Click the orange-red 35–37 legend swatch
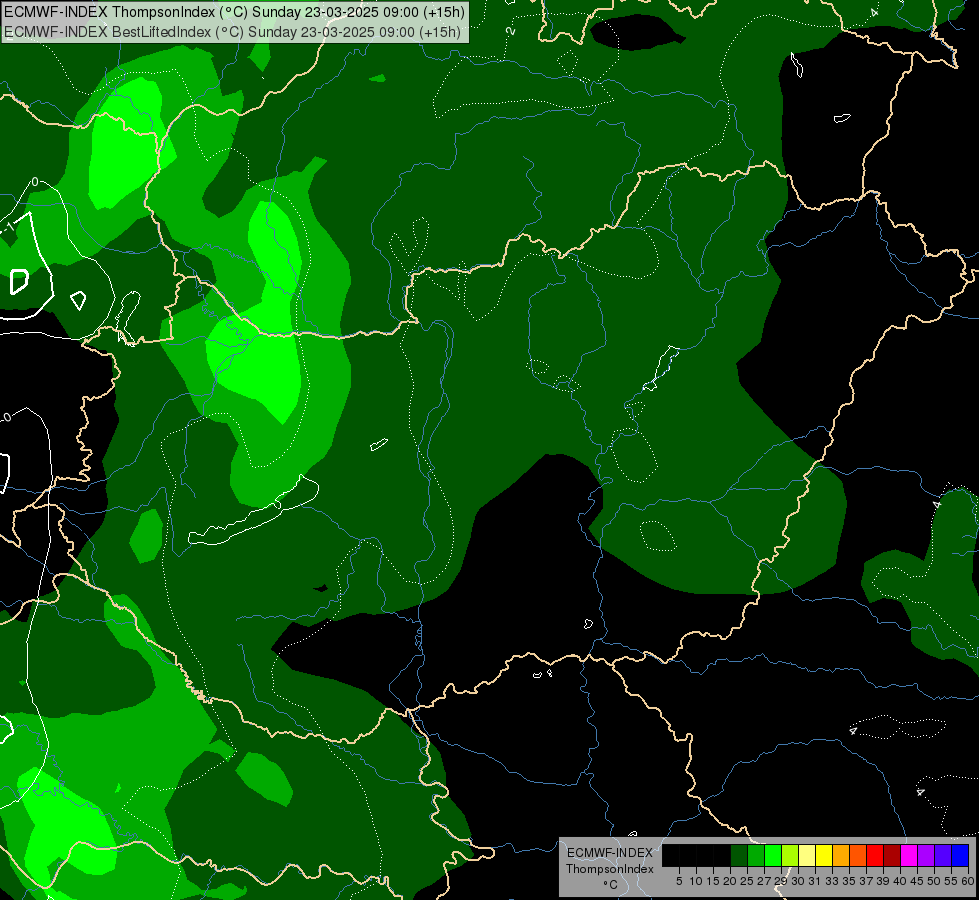 pyautogui.click(x=858, y=855)
